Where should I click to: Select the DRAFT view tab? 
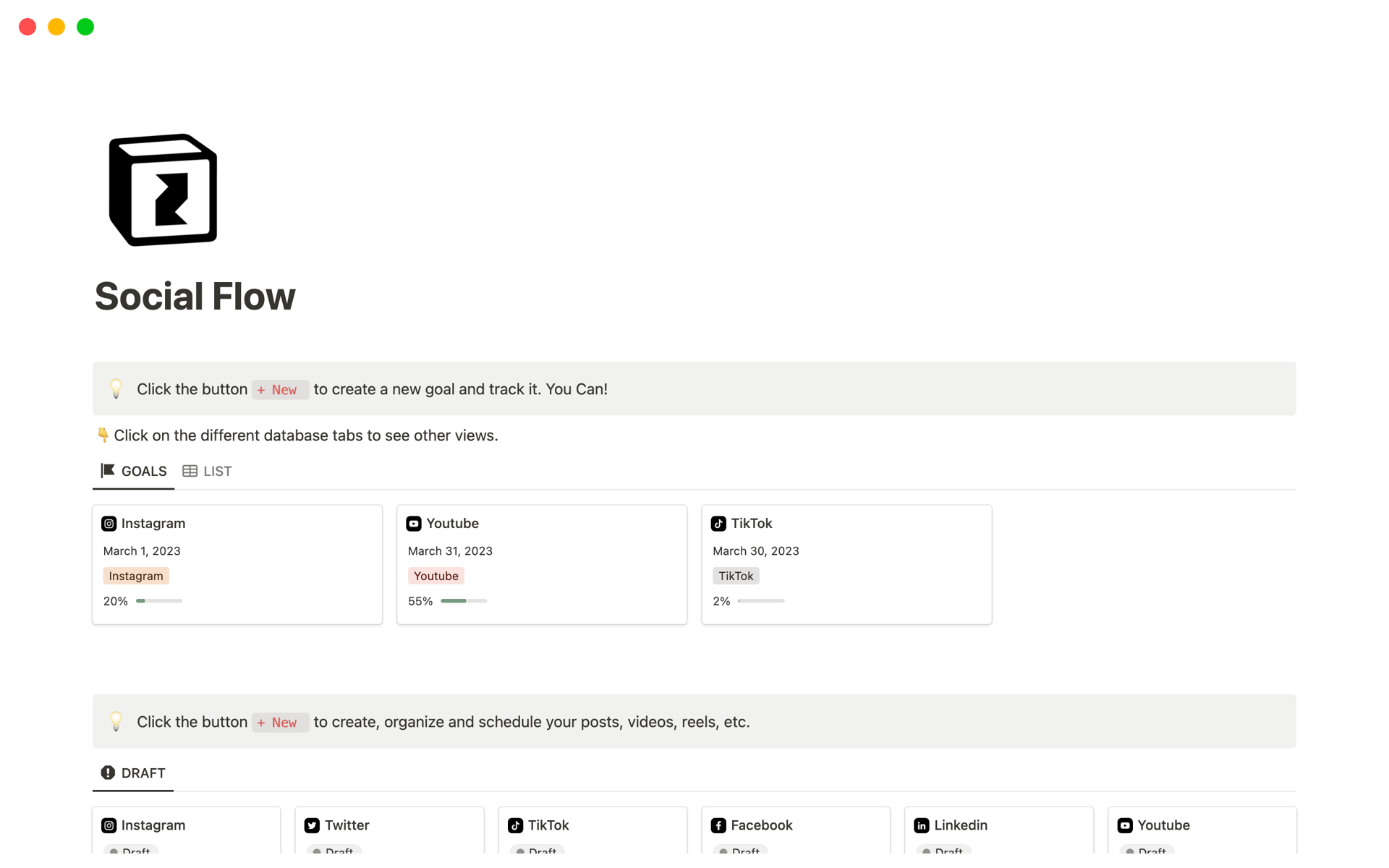tap(133, 773)
